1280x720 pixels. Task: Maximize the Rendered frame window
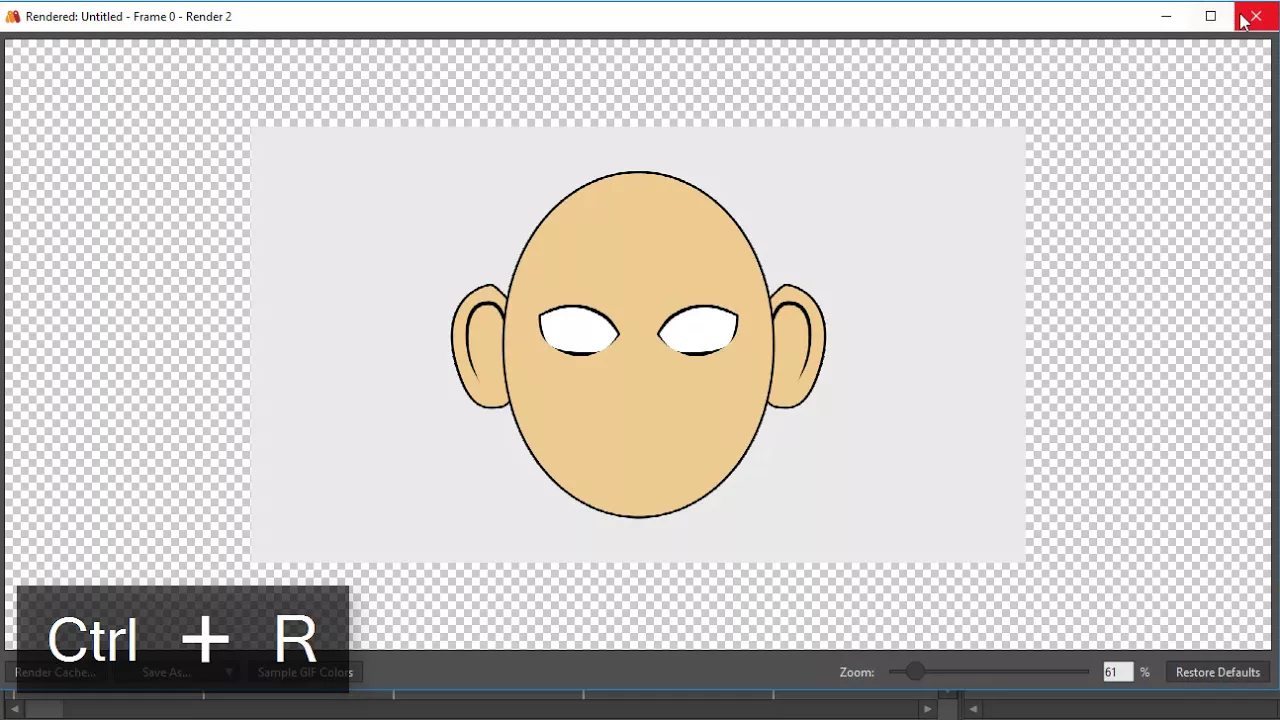point(1211,16)
